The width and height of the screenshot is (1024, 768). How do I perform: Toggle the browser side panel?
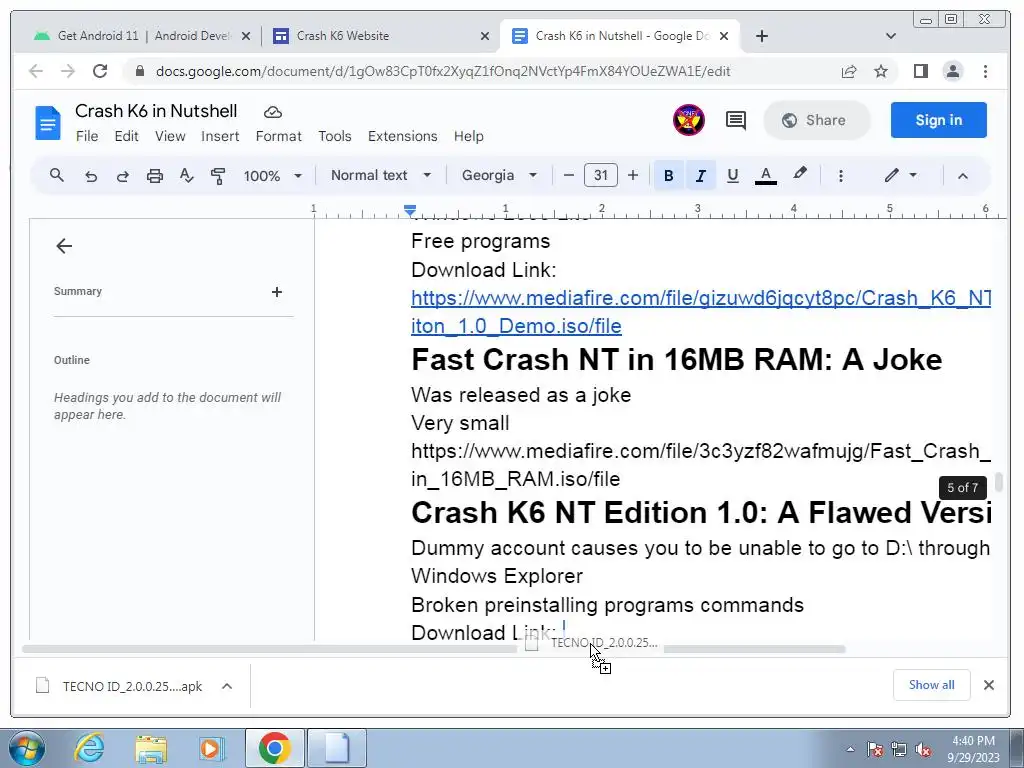[921, 71]
